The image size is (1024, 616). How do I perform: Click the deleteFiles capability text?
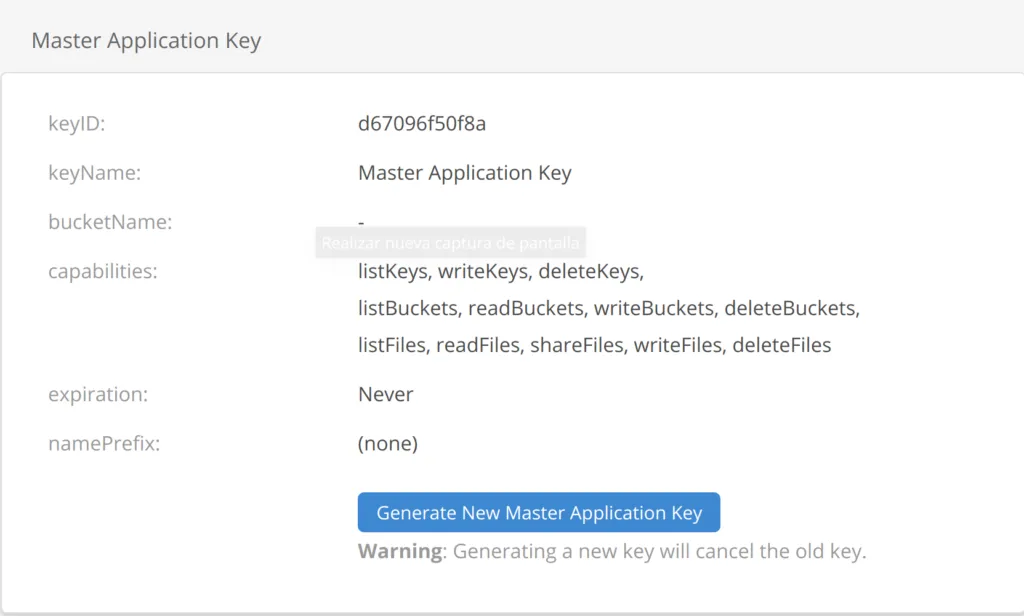781,345
